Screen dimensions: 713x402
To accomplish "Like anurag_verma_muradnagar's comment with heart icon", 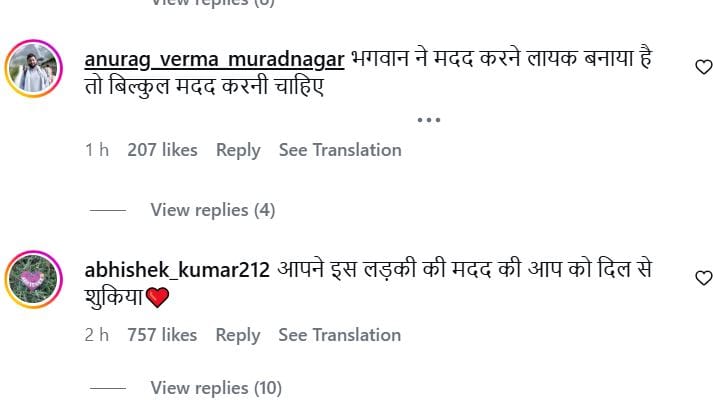I will 702,67.
